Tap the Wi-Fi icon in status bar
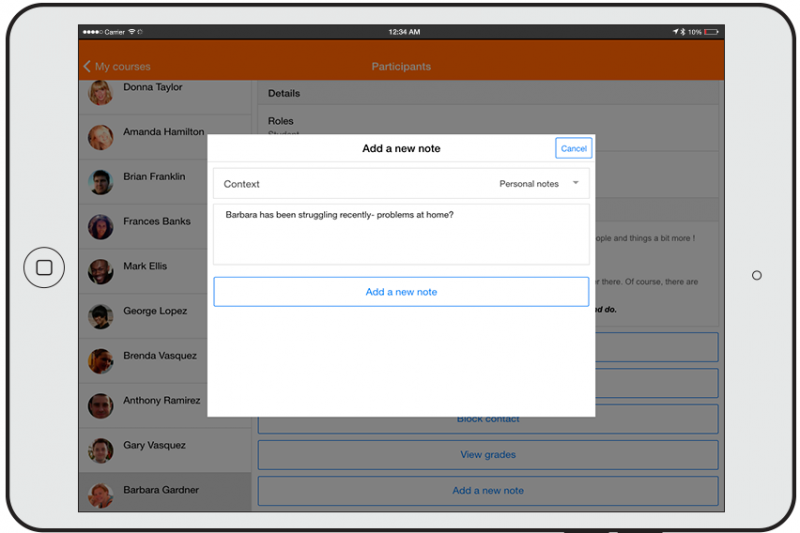Screen dimensions: 800x533 [x=132, y=32]
